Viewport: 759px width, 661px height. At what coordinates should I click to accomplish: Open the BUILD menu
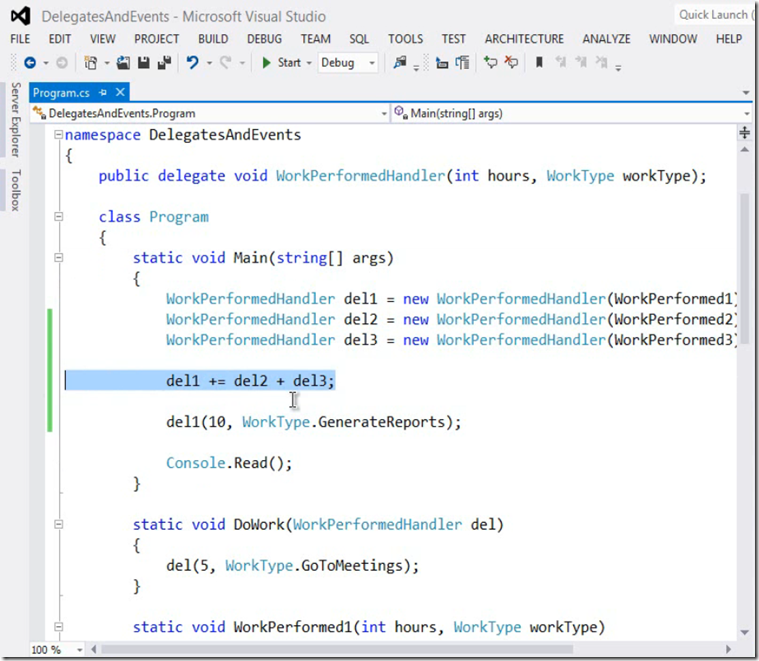coord(213,39)
